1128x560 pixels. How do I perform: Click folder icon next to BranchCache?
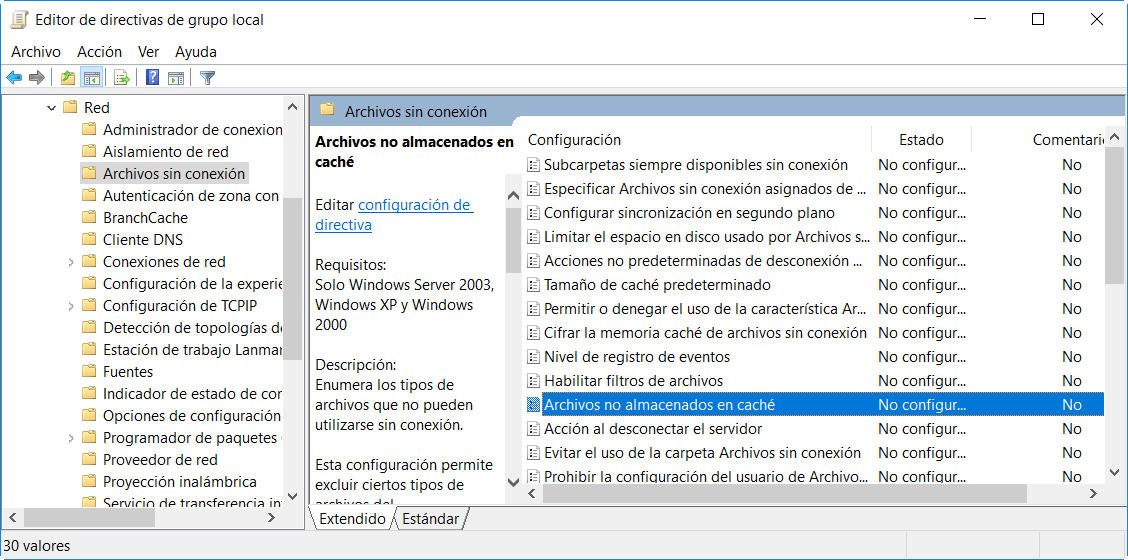(89, 217)
